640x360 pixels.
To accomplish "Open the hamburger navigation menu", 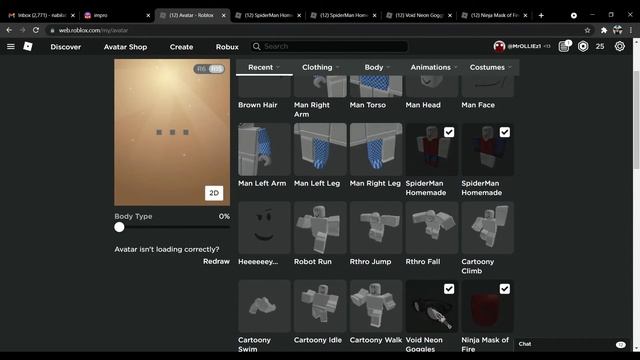I will pos(11,47).
